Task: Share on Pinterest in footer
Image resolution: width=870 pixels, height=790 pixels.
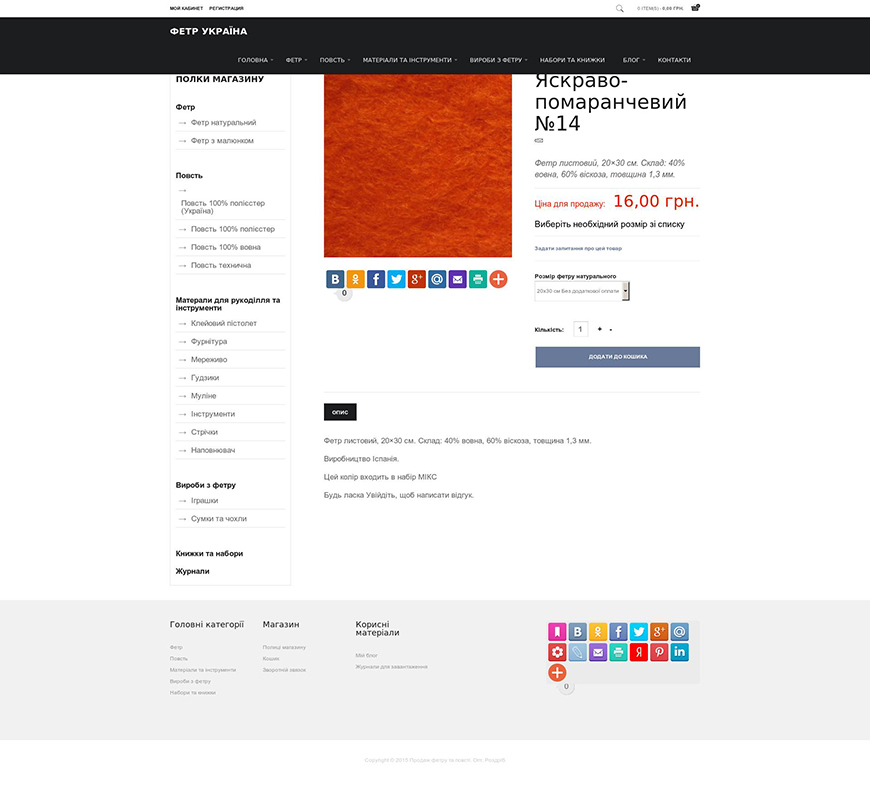Action: click(659, 652)
